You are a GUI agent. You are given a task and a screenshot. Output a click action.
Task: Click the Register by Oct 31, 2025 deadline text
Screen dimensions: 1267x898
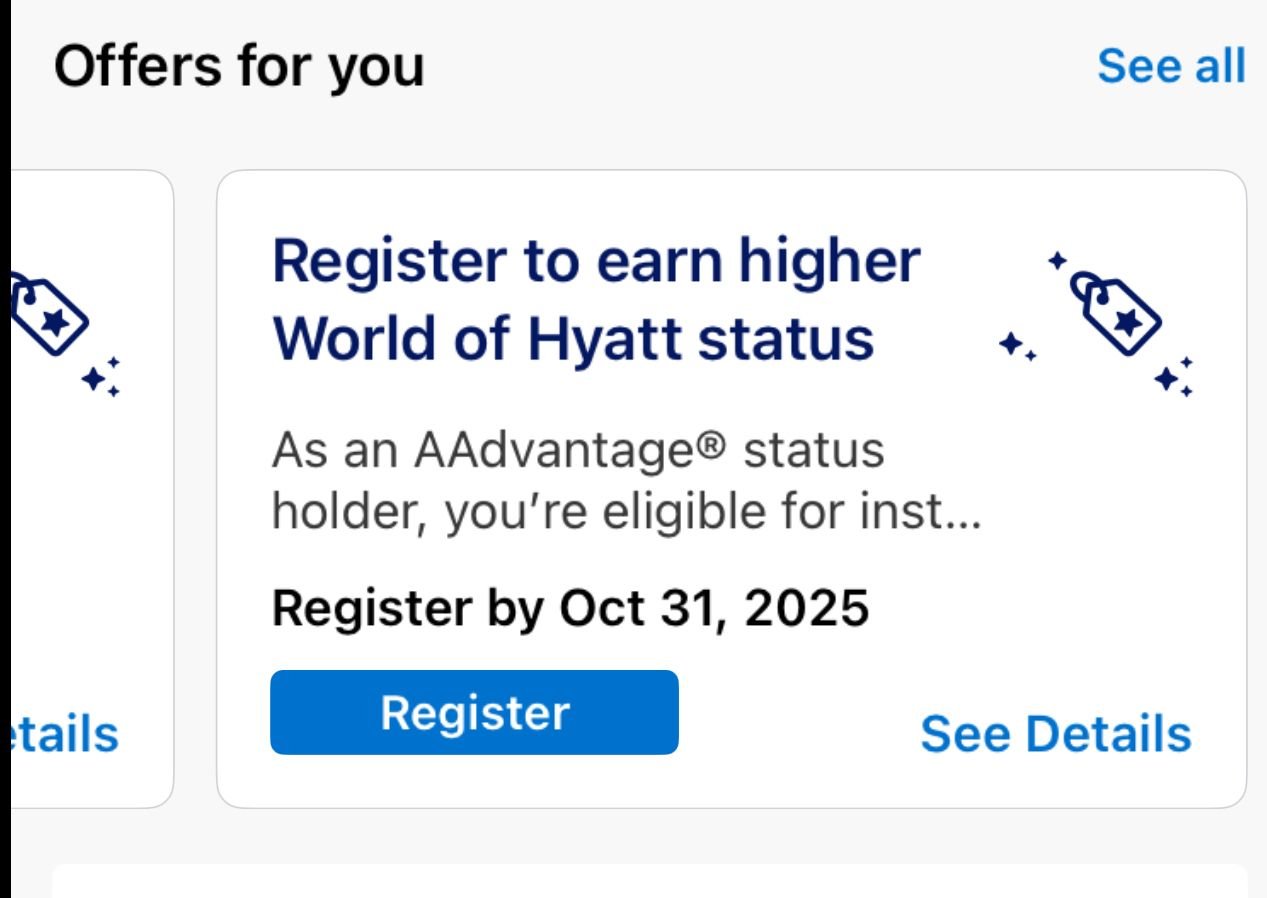click(x=572, y=607)
